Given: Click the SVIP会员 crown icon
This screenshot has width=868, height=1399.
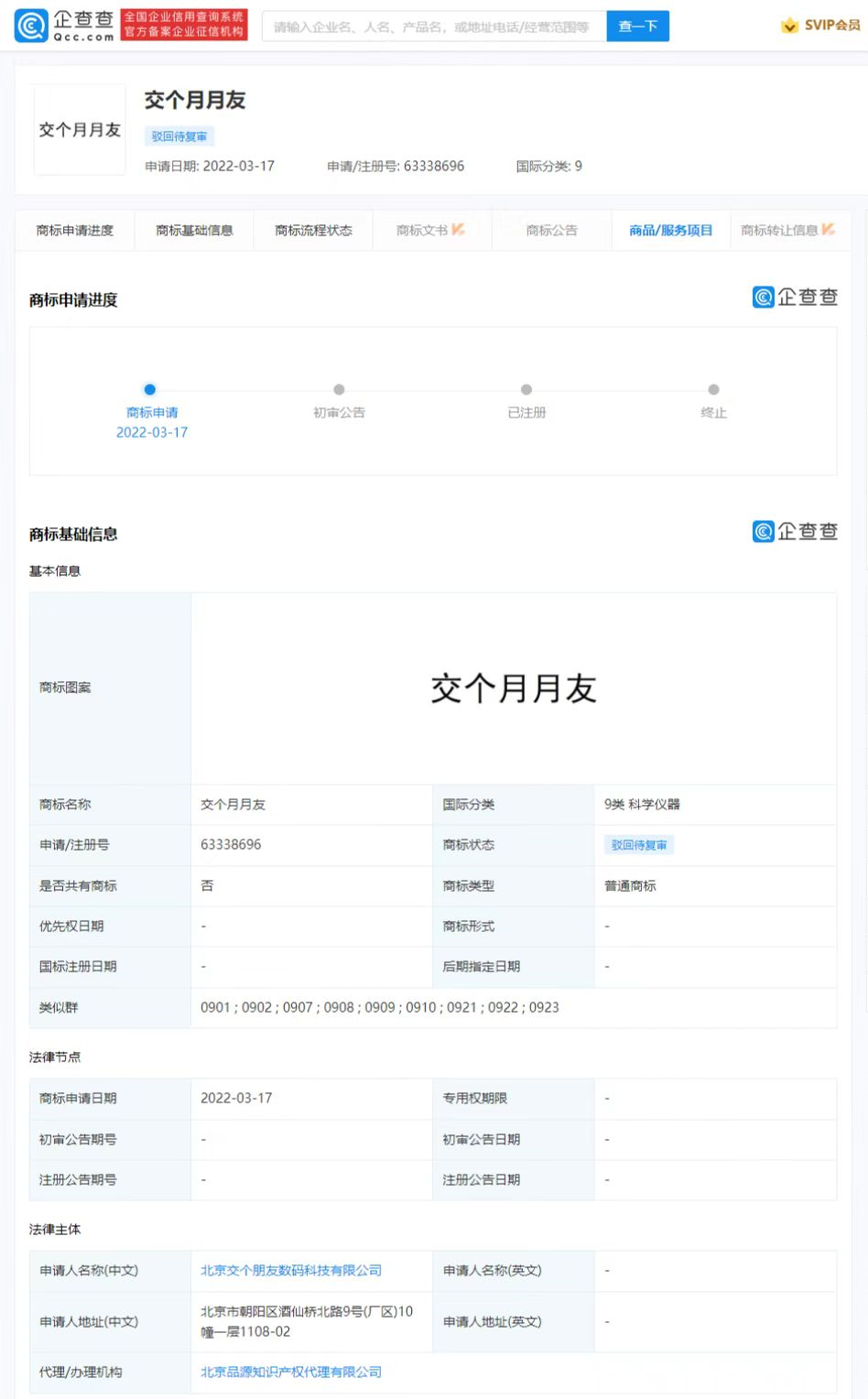Looking at the screenshot, I should [788, 26].
